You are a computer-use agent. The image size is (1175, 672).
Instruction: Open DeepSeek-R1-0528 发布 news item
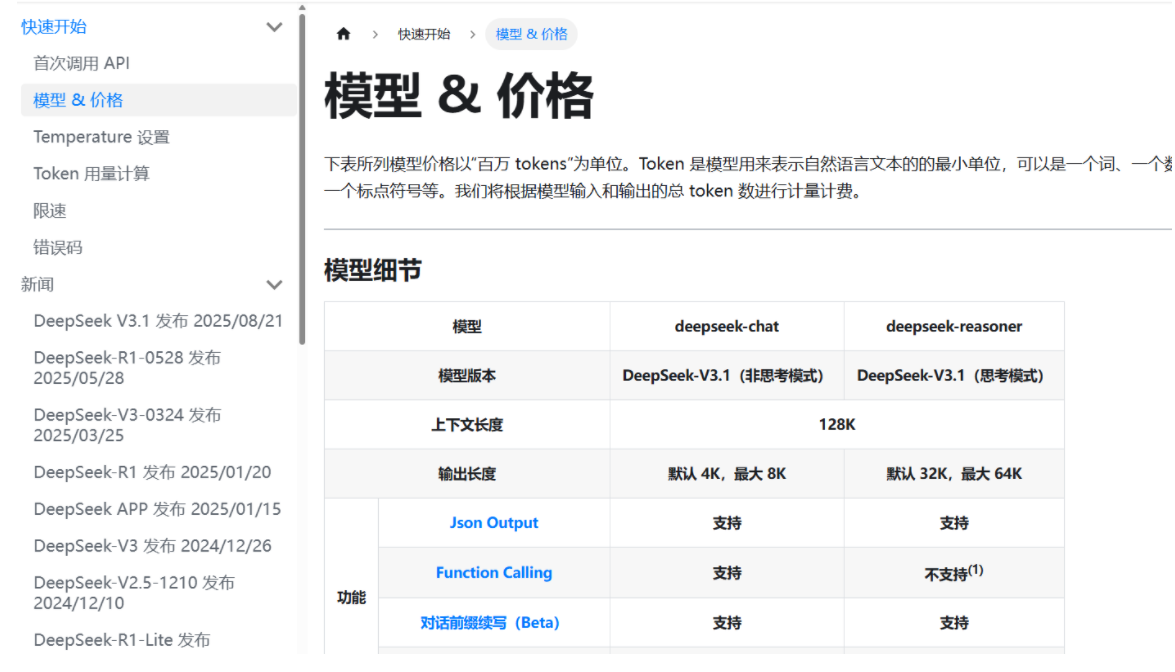pos(127,368)
